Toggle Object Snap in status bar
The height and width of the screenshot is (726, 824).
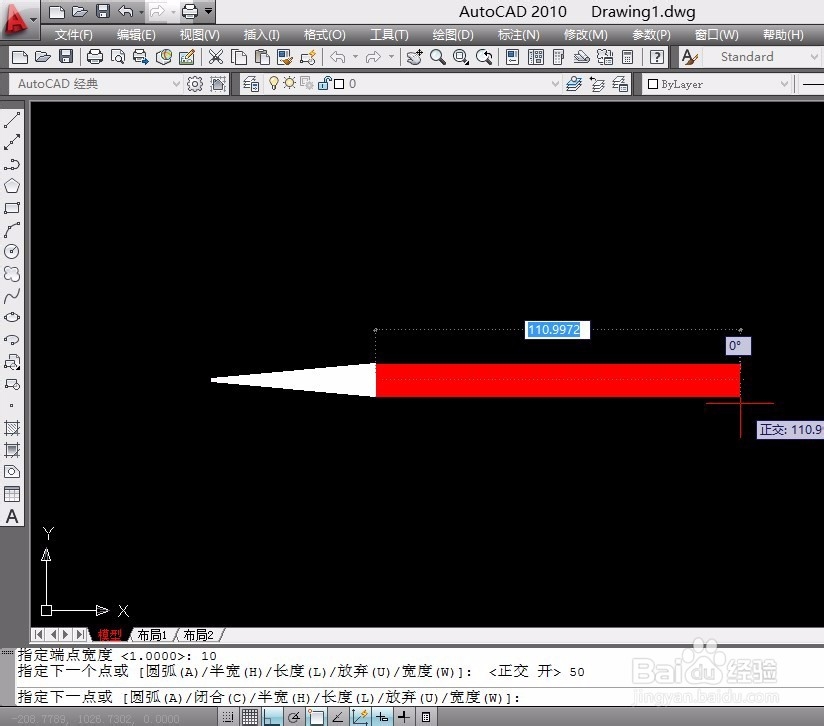coord(316,717)
